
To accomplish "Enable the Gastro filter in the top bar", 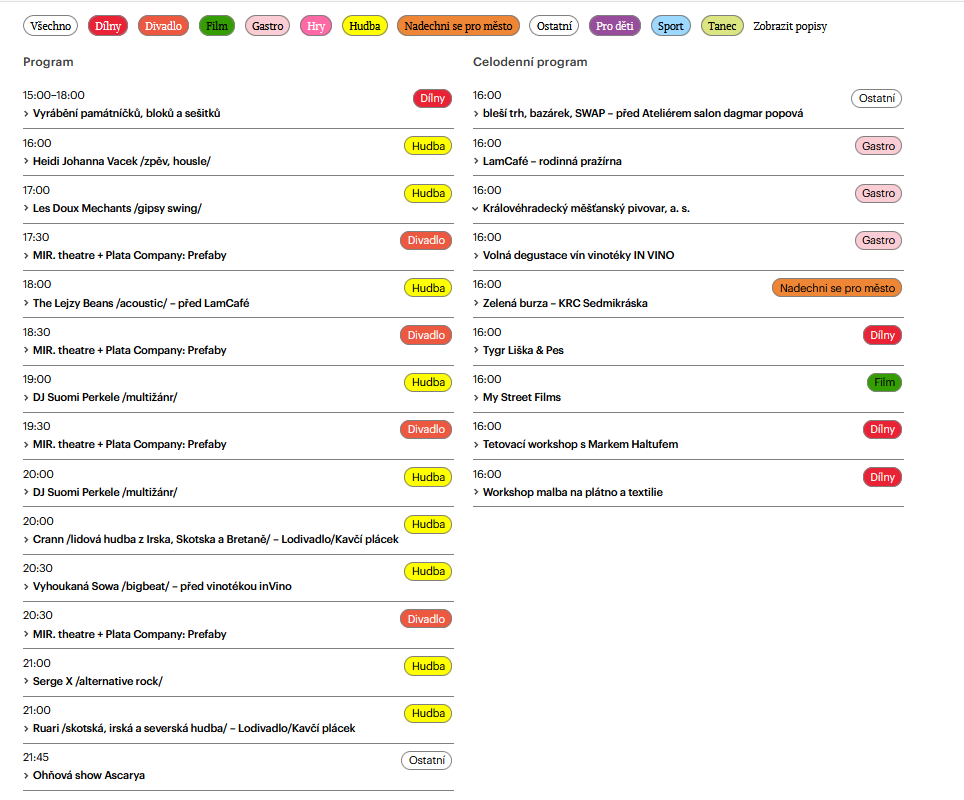I will pos(267,26).
